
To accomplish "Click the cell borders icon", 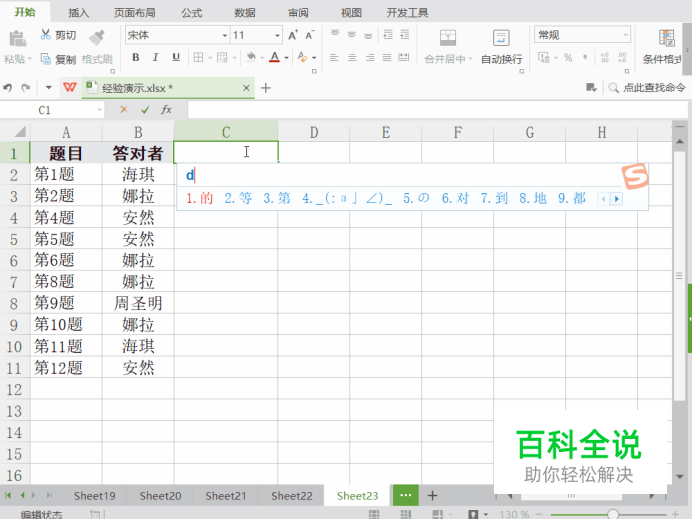I will [x=199, y=57].
